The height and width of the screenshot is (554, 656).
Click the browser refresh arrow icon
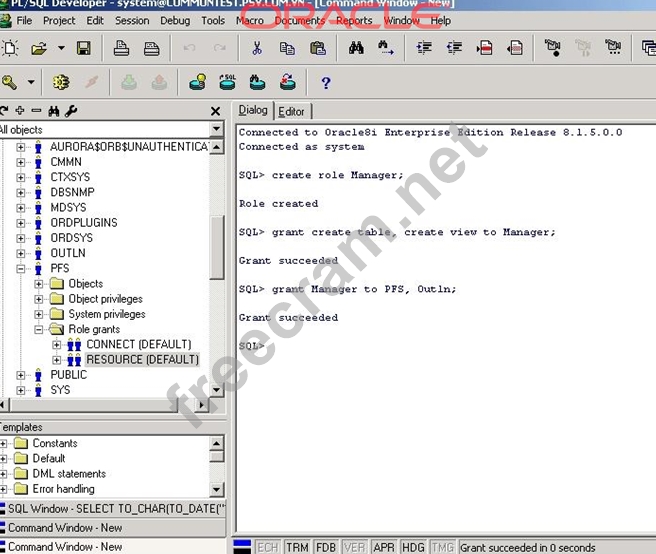click(4, 111)
